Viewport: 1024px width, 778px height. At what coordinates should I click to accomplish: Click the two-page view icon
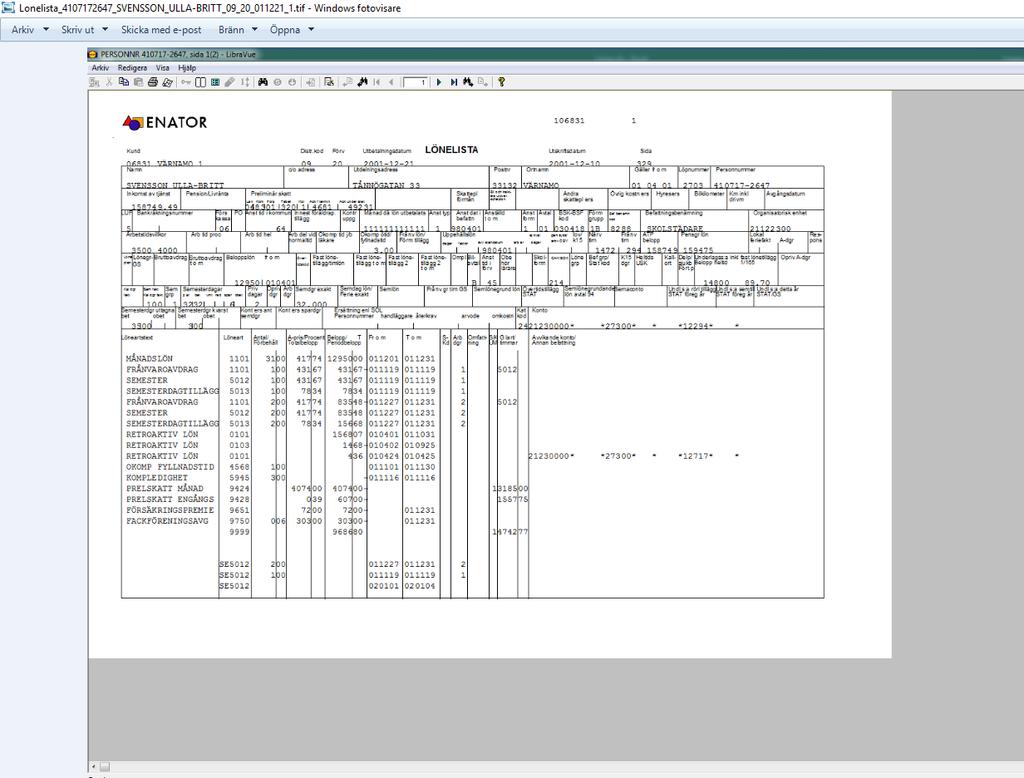point(200,82)
